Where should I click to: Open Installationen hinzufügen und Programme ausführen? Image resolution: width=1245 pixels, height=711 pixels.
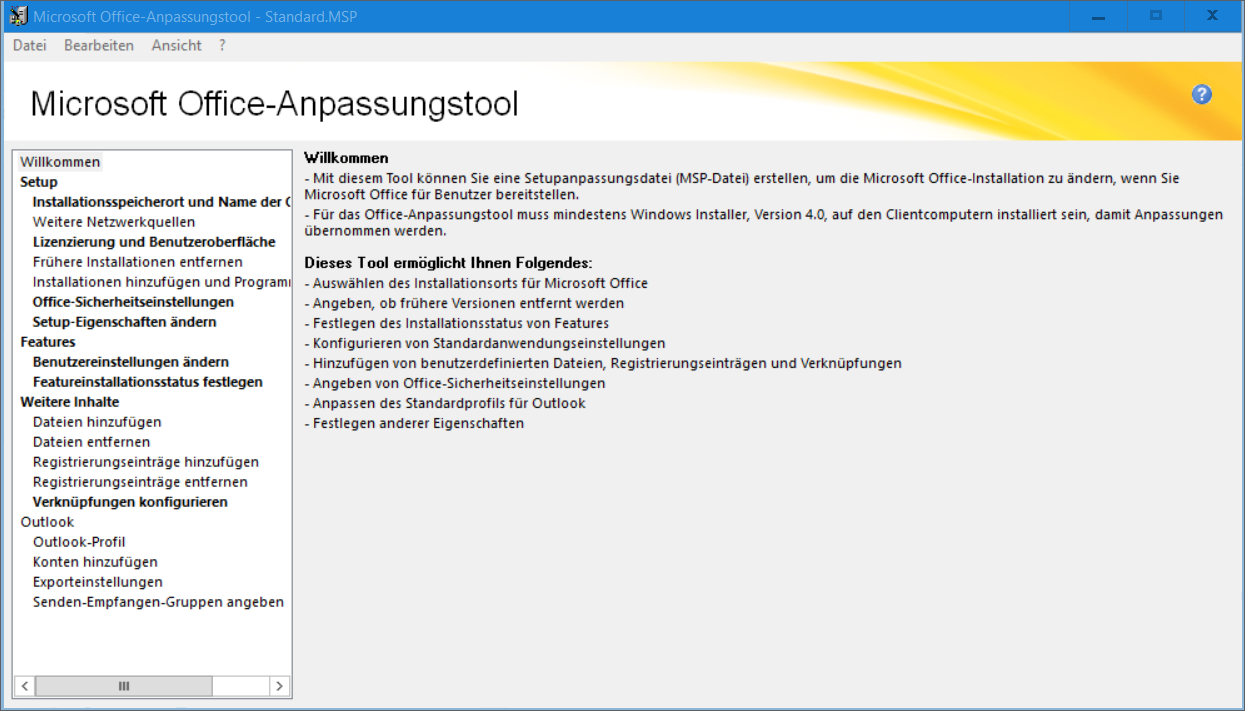[x=162, y=282]
